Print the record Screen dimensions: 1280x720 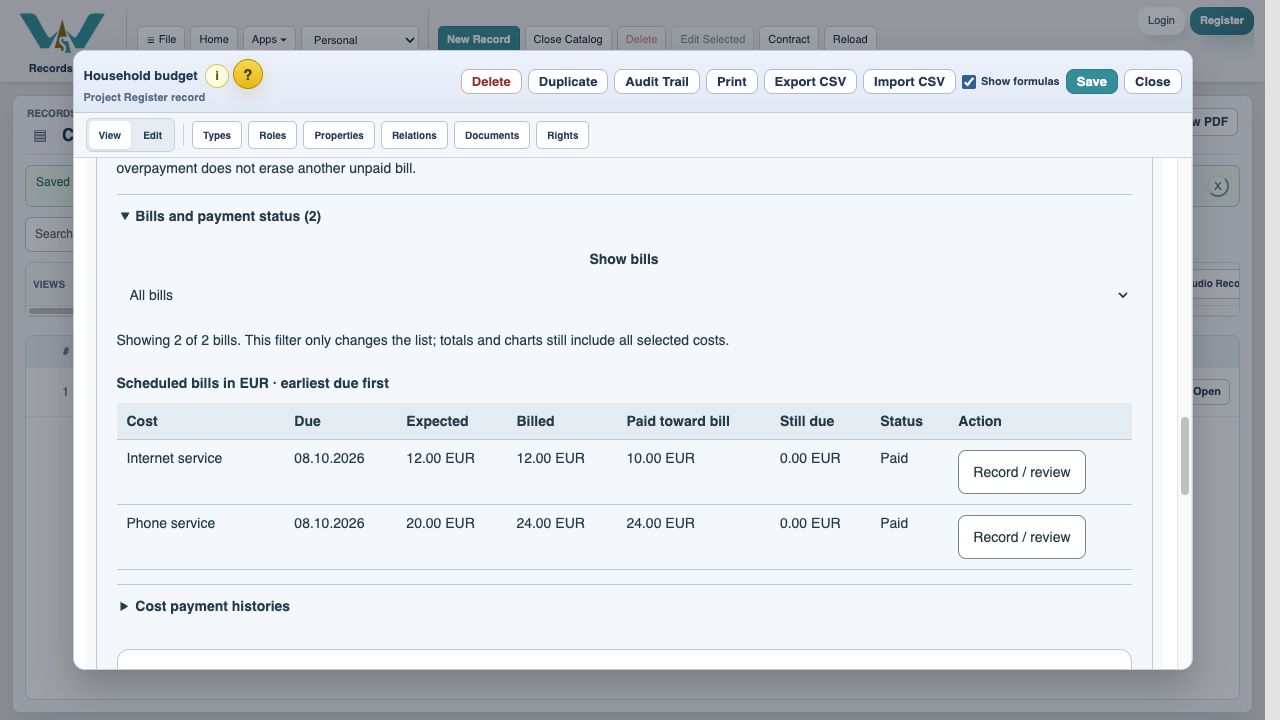(732, 82)
